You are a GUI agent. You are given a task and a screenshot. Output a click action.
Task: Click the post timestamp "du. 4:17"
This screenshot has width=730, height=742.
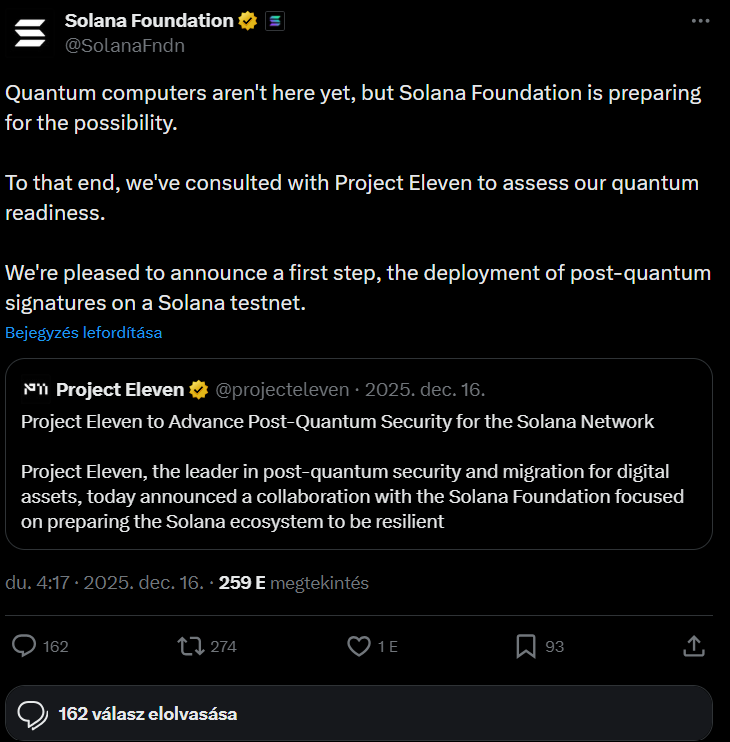tap(37, 582)
